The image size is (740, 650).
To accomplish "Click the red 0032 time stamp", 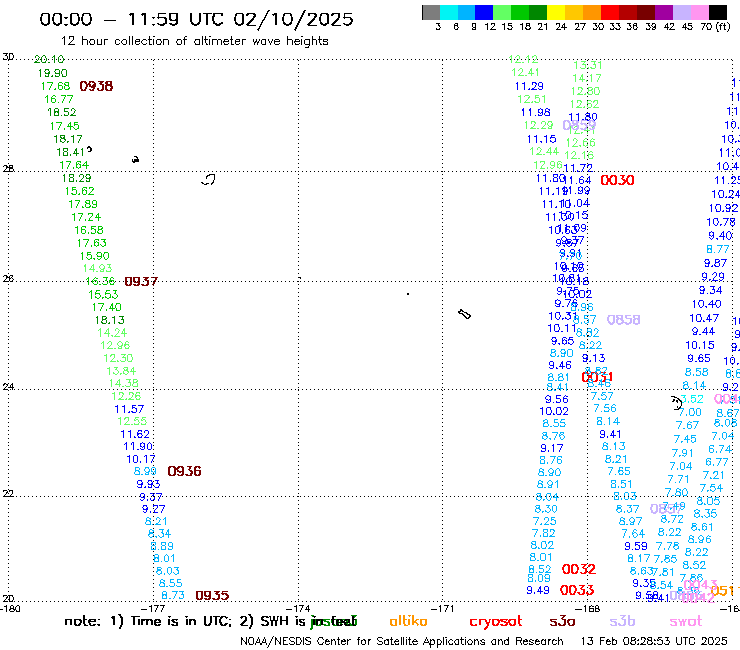I will tap(579, 569).
